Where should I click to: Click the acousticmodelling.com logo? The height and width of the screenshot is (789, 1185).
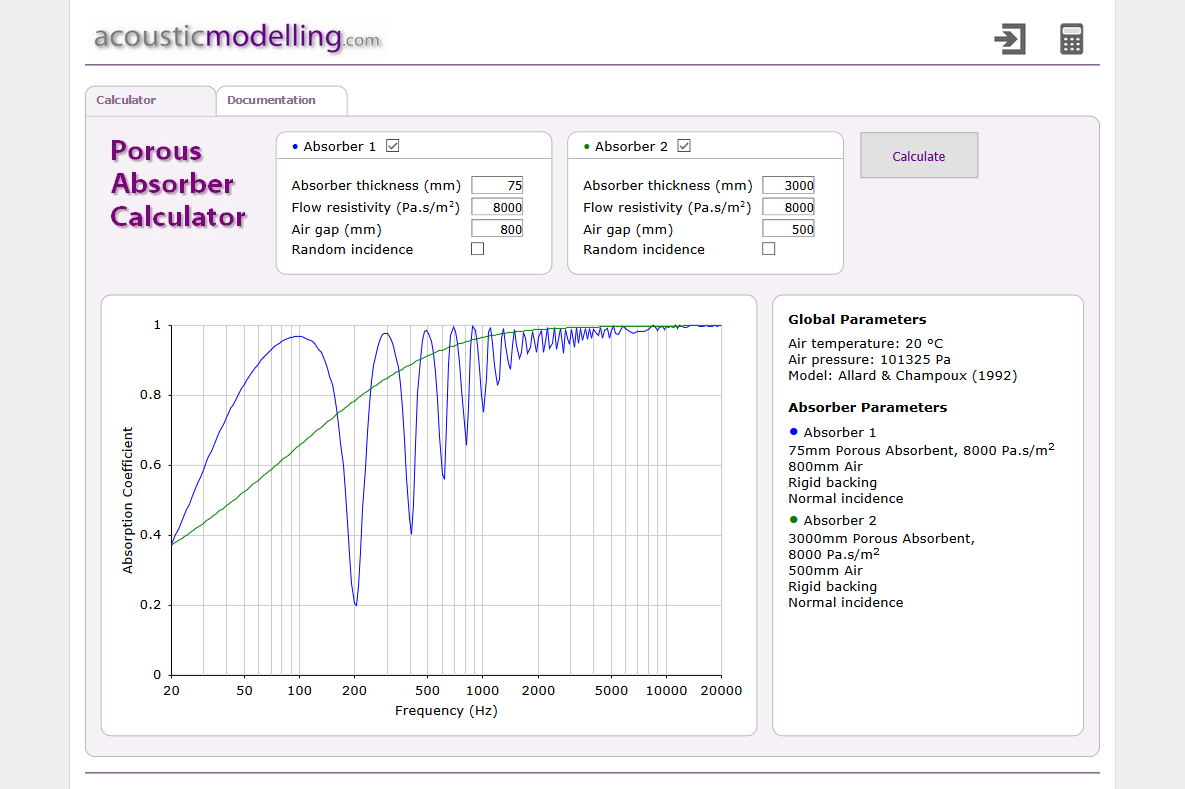point(237,38)
